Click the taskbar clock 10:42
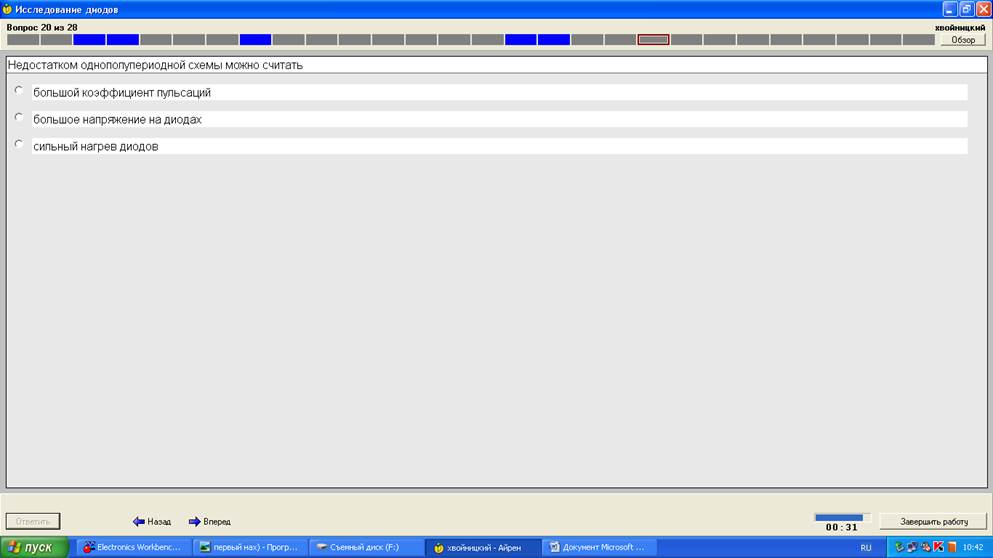Viewport: 993px width, 558px height. (x=973, y=547)
